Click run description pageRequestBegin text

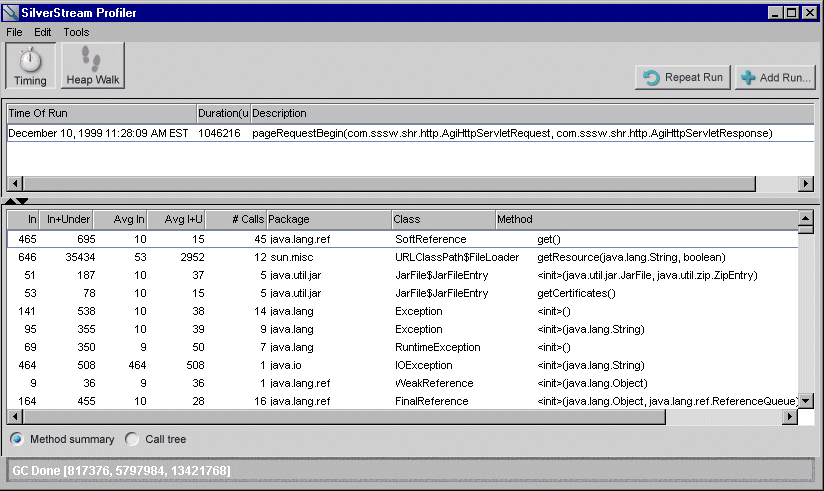[x=512, y=133]
